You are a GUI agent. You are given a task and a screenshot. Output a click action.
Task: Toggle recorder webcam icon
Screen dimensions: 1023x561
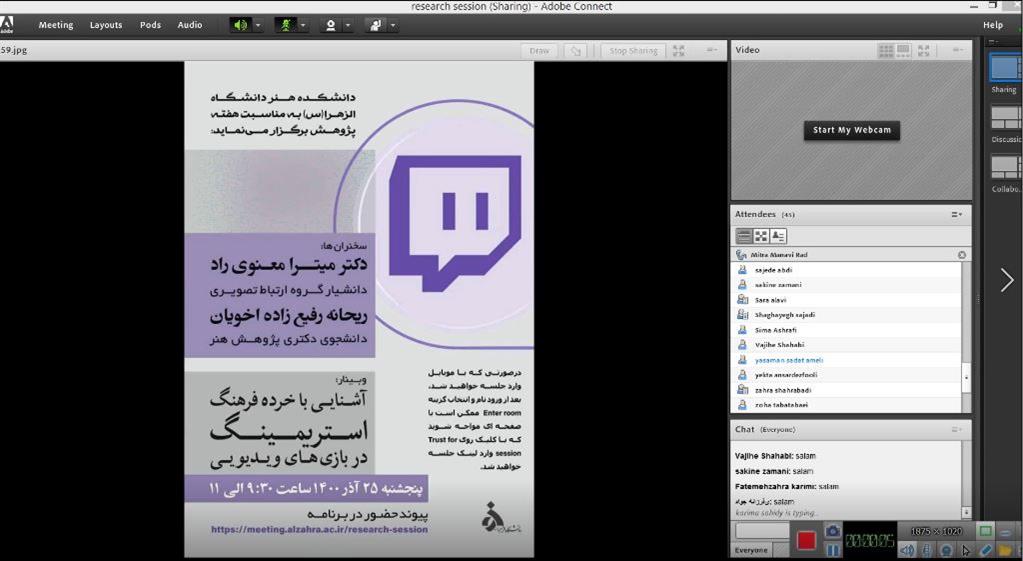pos(946,551)
